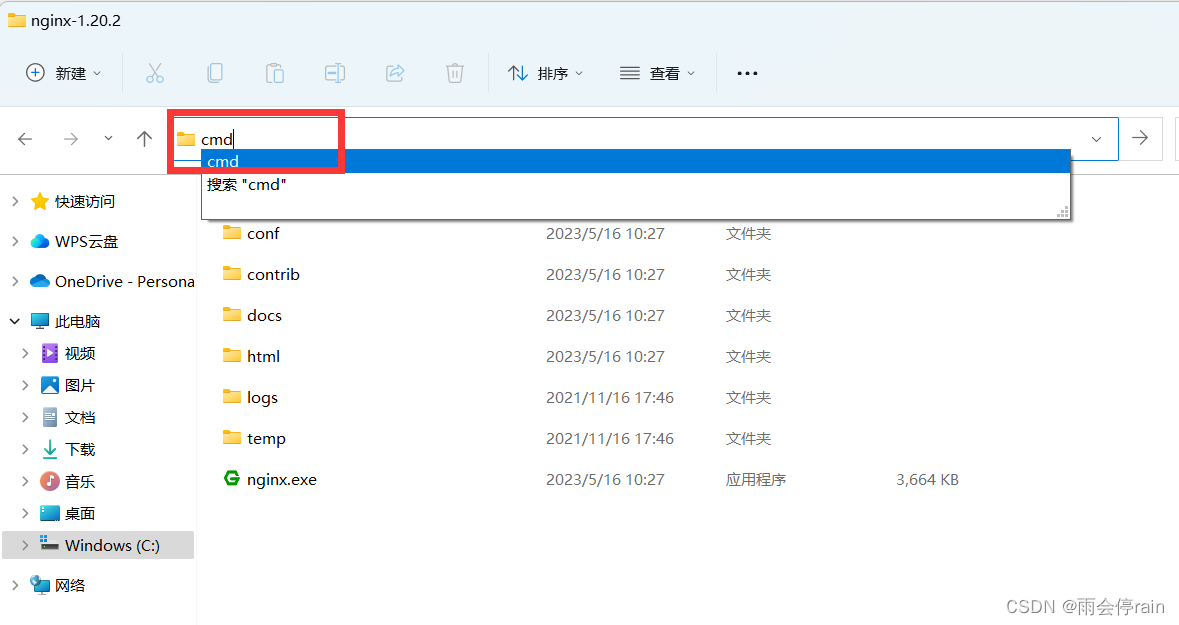Select 快速访问 in navigation pane

point(73,201)
